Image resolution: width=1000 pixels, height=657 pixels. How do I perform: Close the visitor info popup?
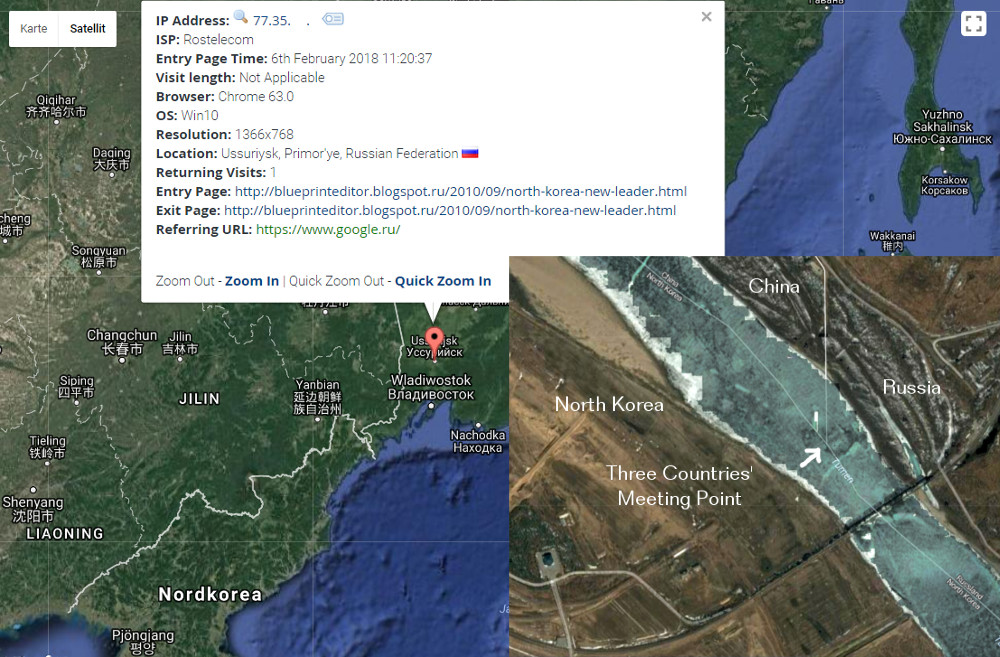706,17
